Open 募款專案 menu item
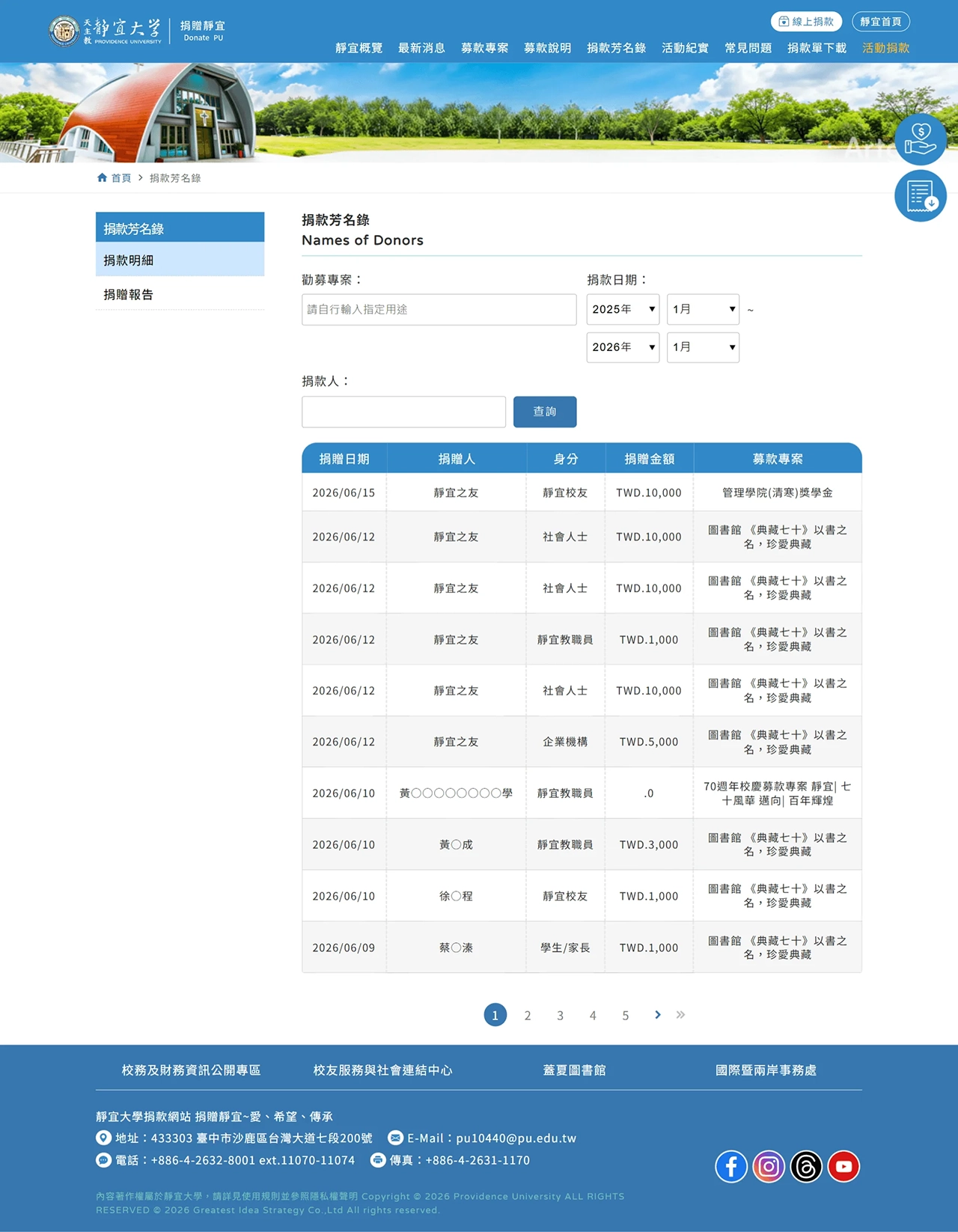The image size is (958, 1232). [x=484, y=48]
